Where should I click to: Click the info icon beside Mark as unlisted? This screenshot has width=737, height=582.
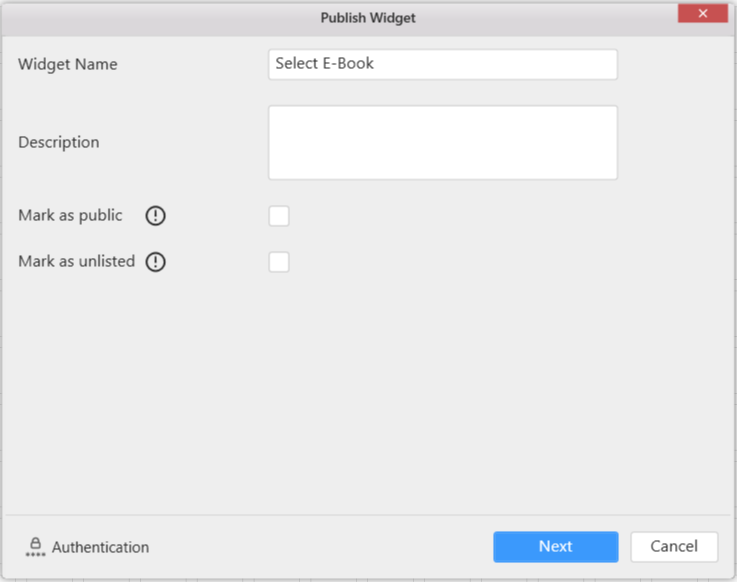pyautogui.click(x=155, y=262)
